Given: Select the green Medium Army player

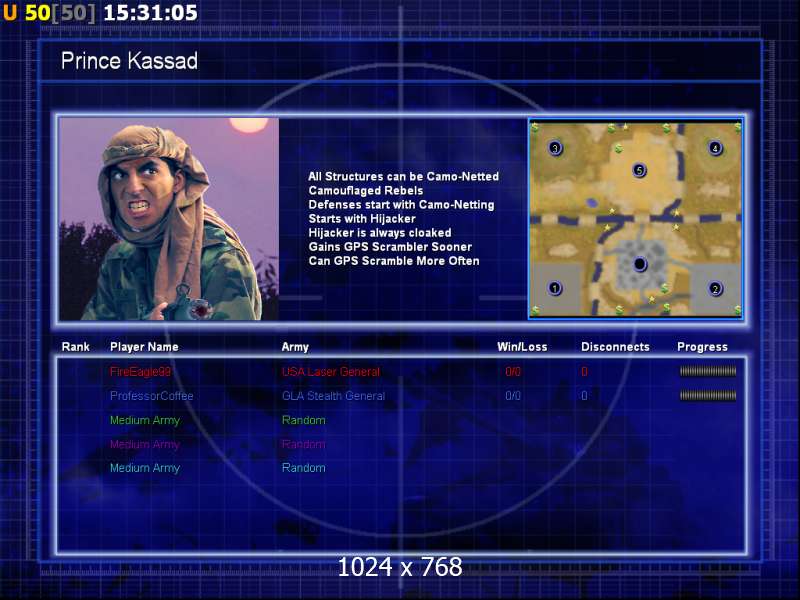Looking at the screenshot, I should pyautogui.click(x=145, y=420).
